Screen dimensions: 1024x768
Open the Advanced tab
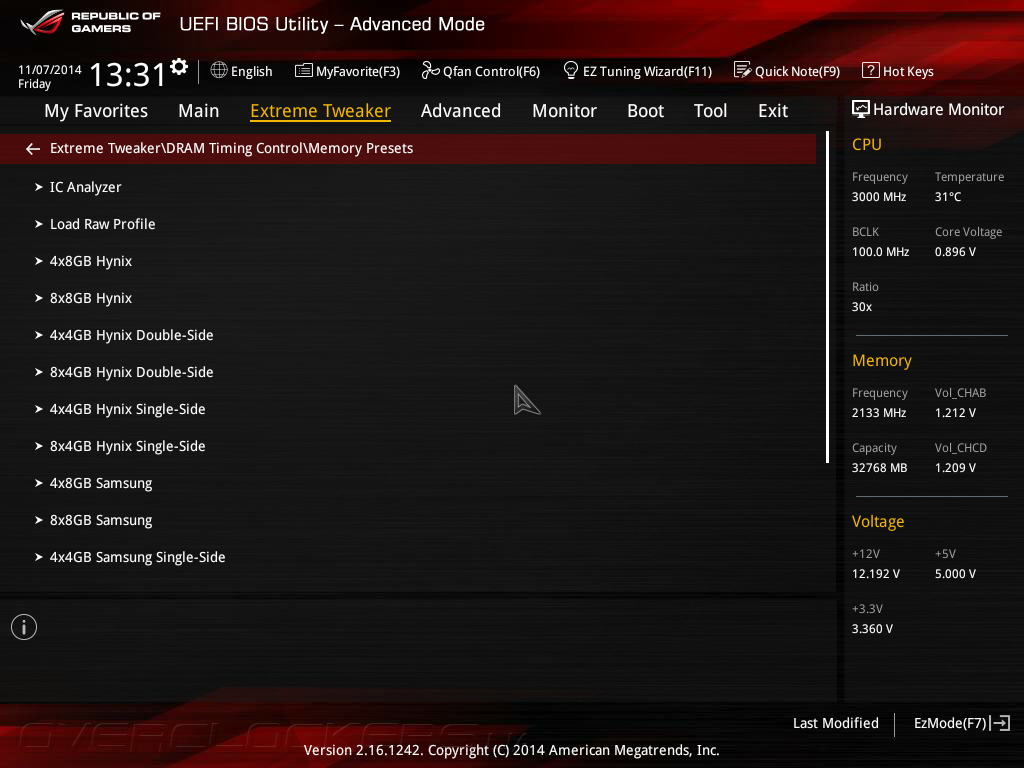tap(460, 111)
